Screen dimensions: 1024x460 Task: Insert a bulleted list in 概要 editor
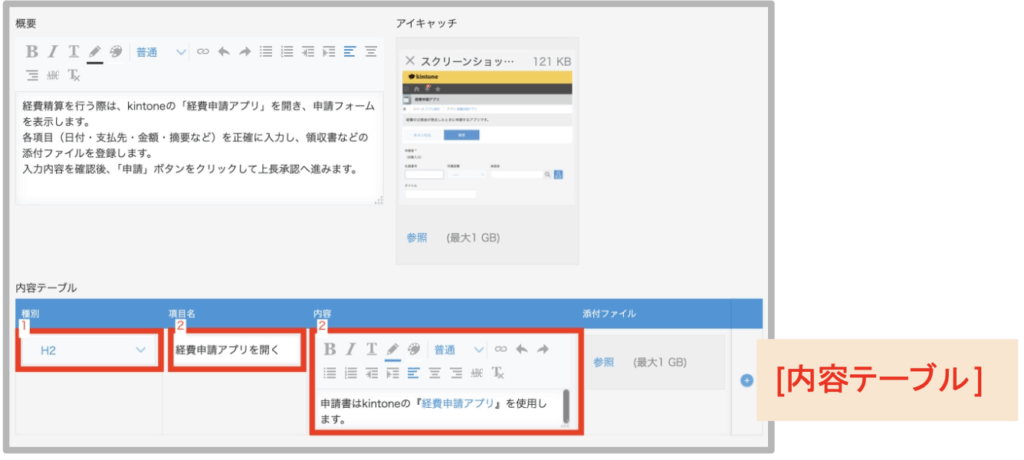click(x=265, y=52)
